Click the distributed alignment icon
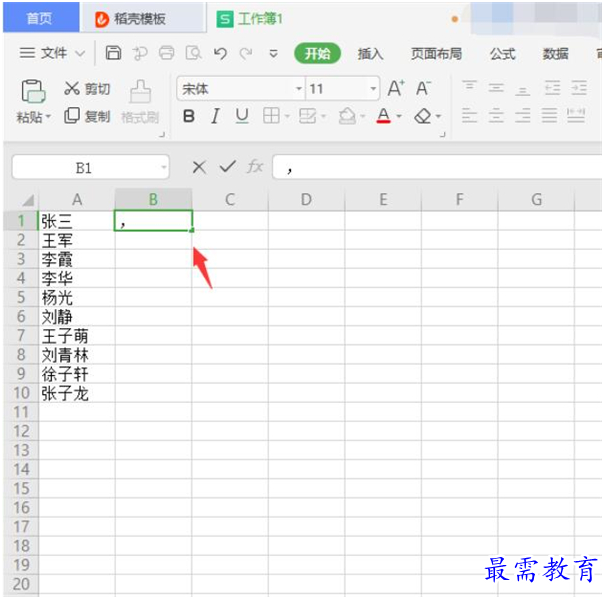Image resolution: width=606 pixels, height=601 pixels. (x=576, y=116)
